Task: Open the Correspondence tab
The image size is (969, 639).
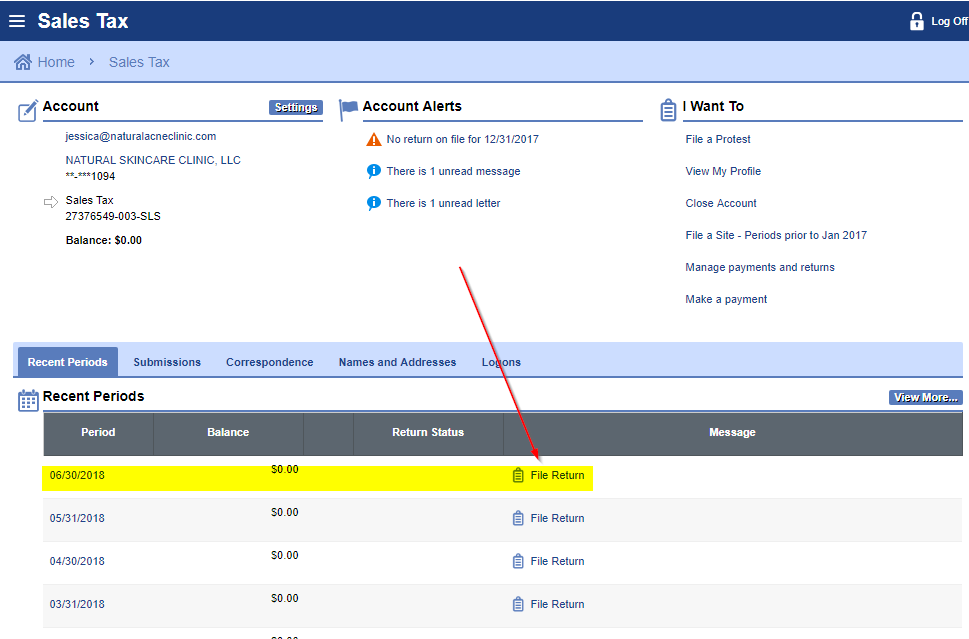Action: 269,362
